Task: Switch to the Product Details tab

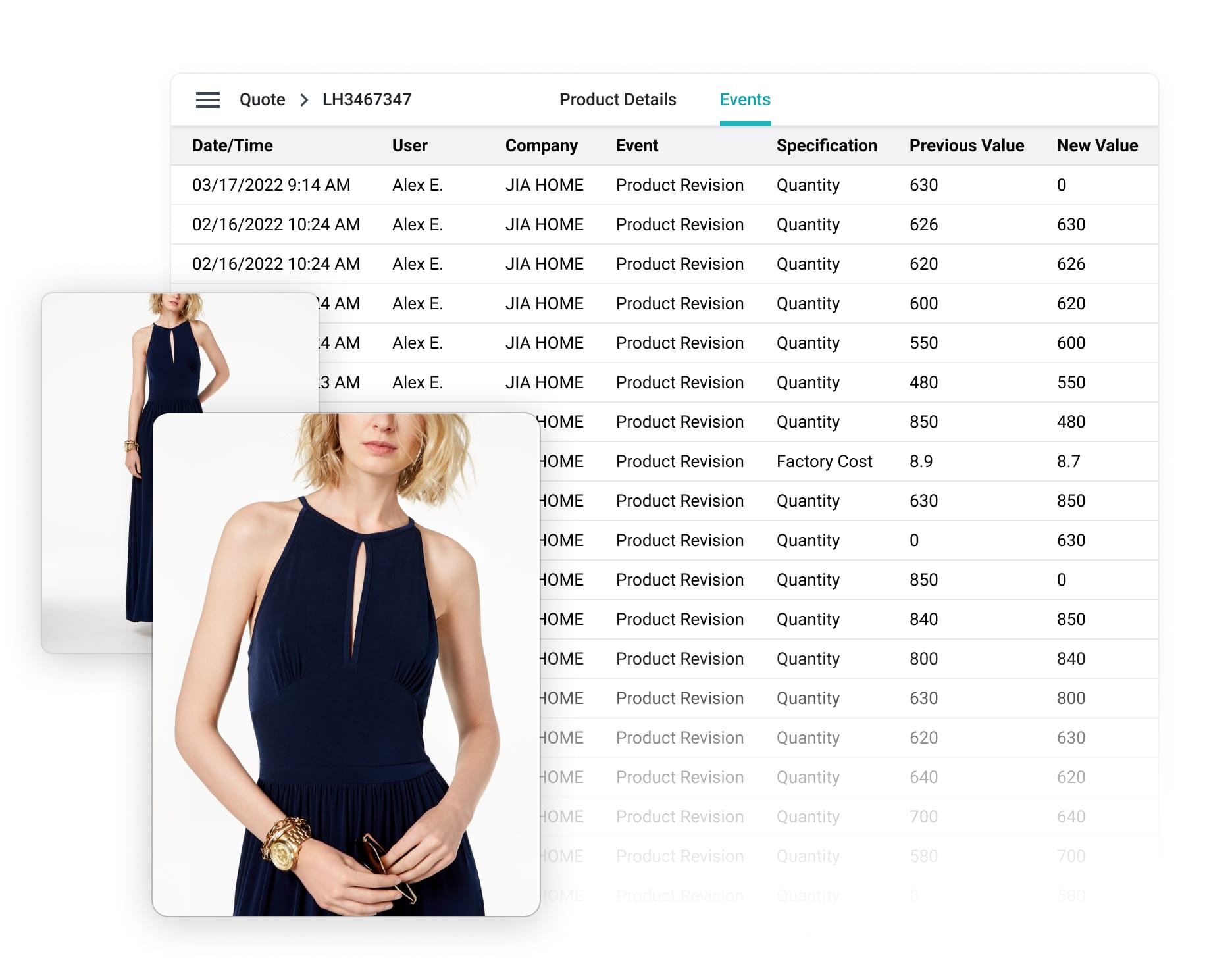Action: tap(617, 100)
